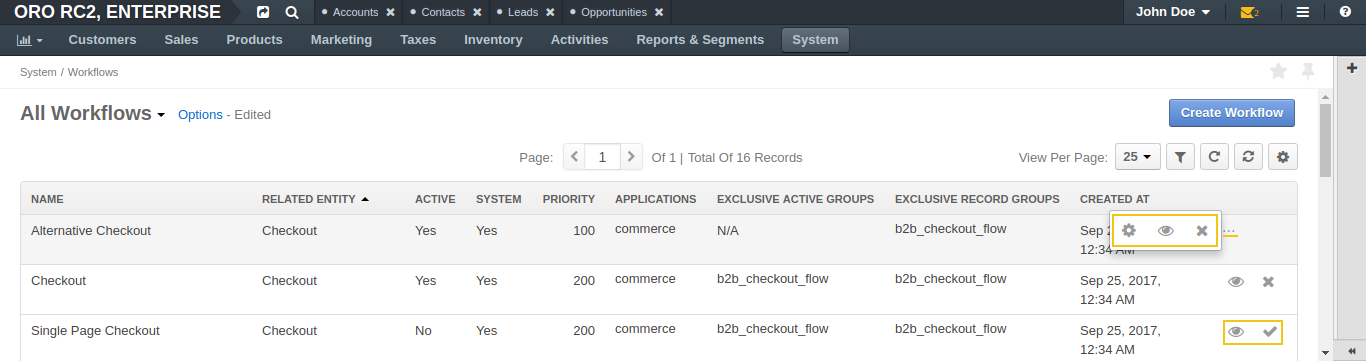Go to next page of records
Screen dimensions: 1366x361
630,157
